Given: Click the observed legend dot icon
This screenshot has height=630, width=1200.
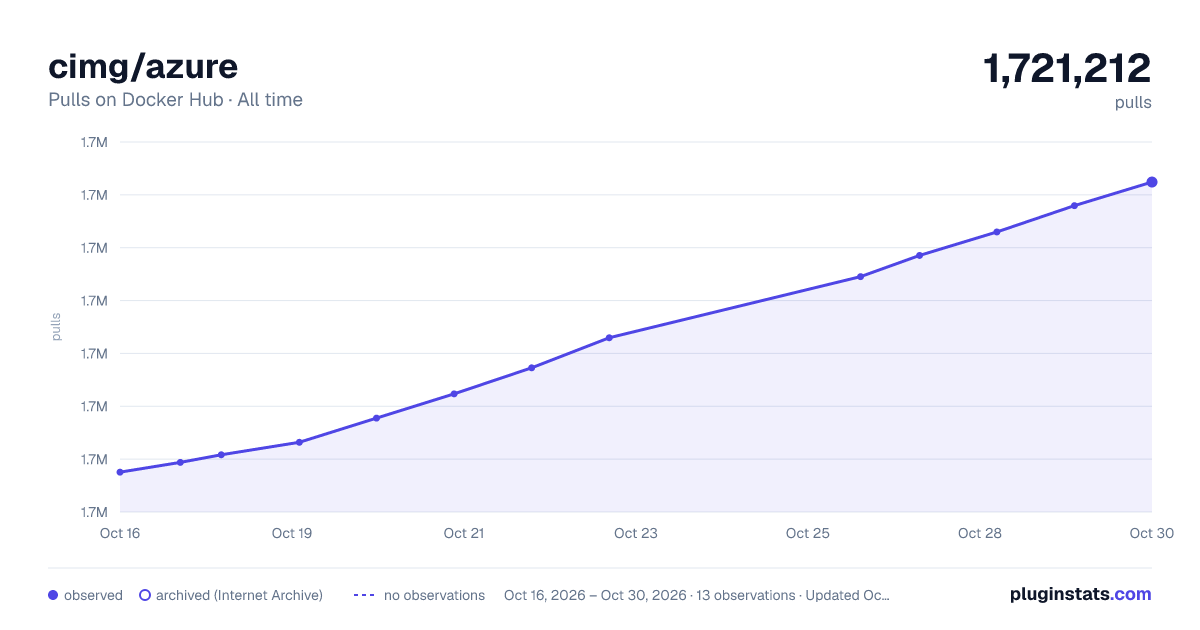Looking at the screenshot, I should [53, 595].
